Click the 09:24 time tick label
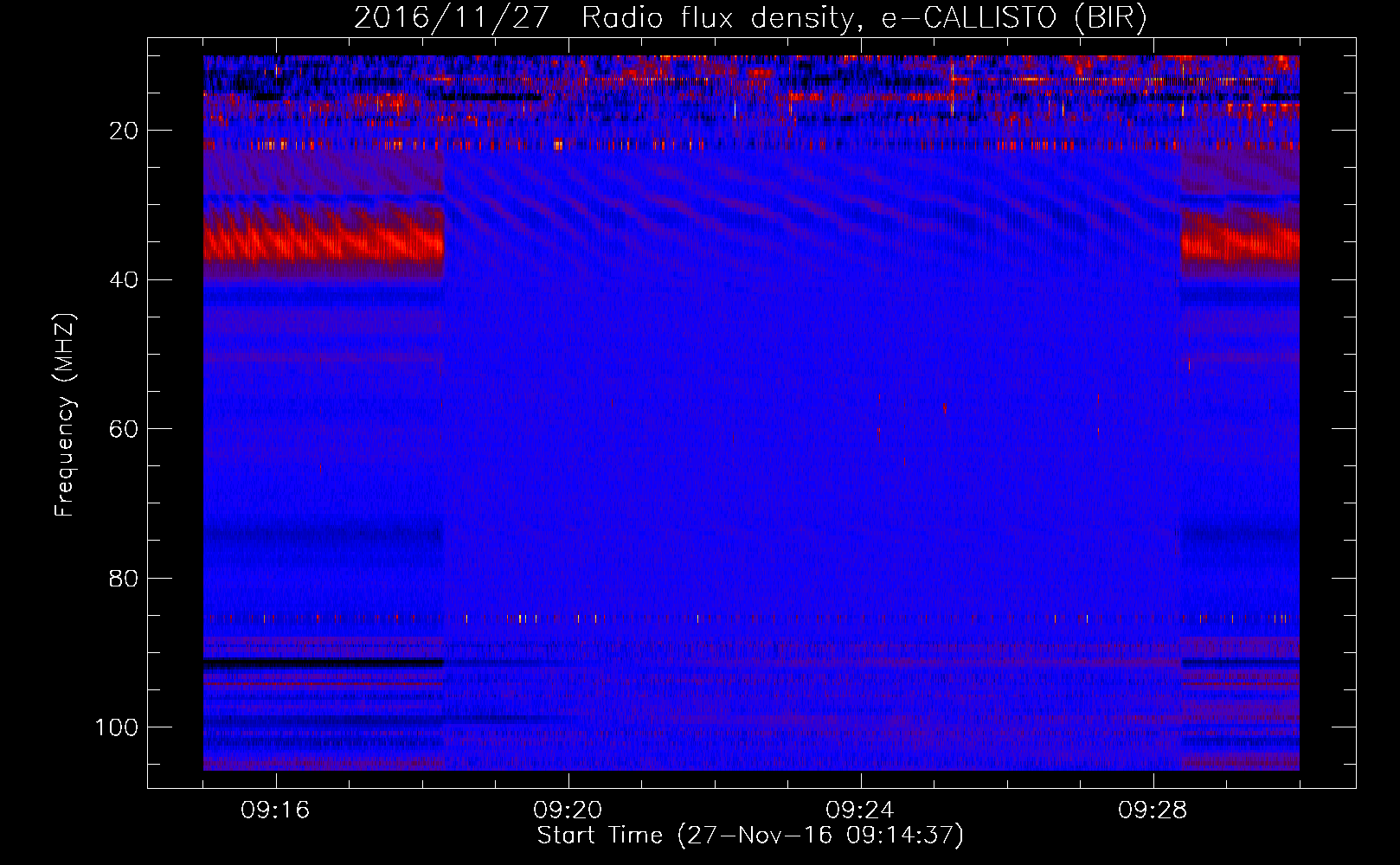The width and height of the screenshot is (1400, 865). coord(860,811)
